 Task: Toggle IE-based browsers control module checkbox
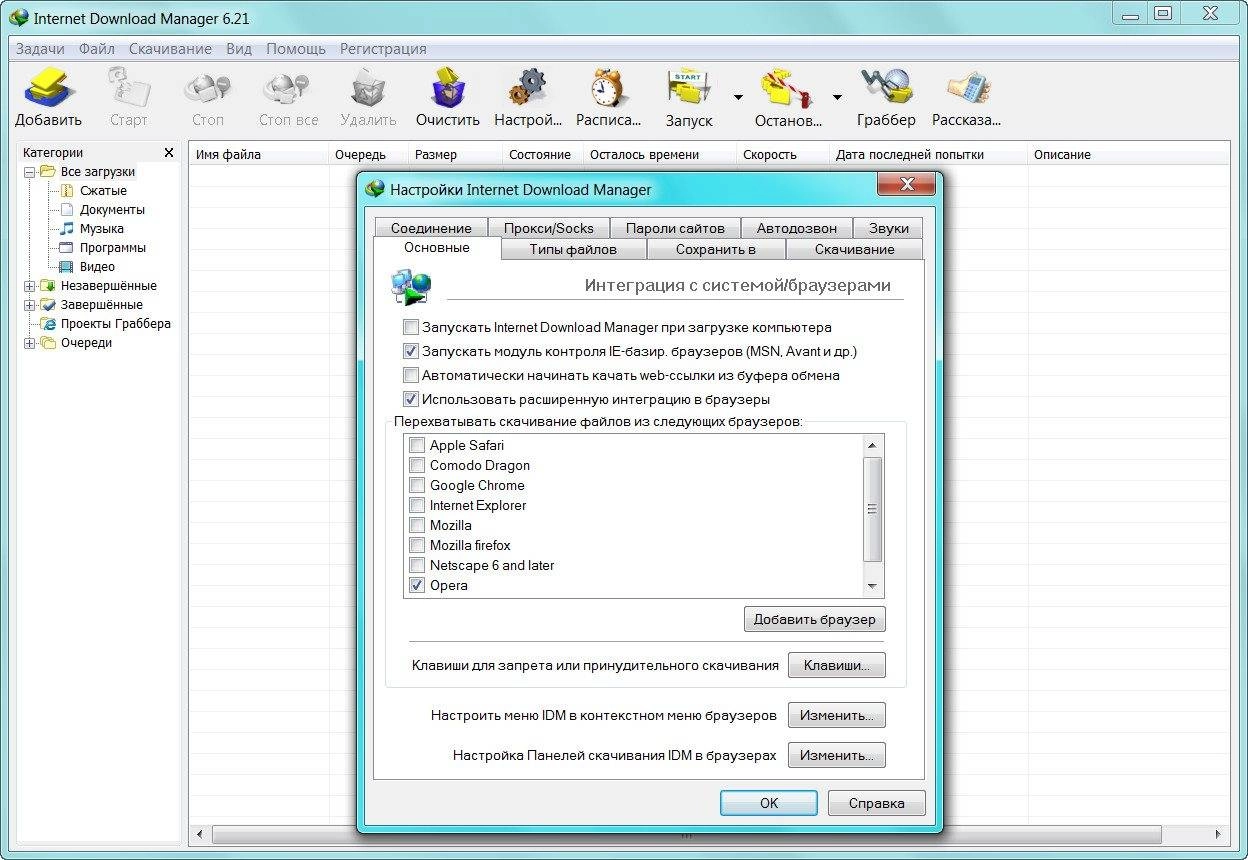coord(410,351)
